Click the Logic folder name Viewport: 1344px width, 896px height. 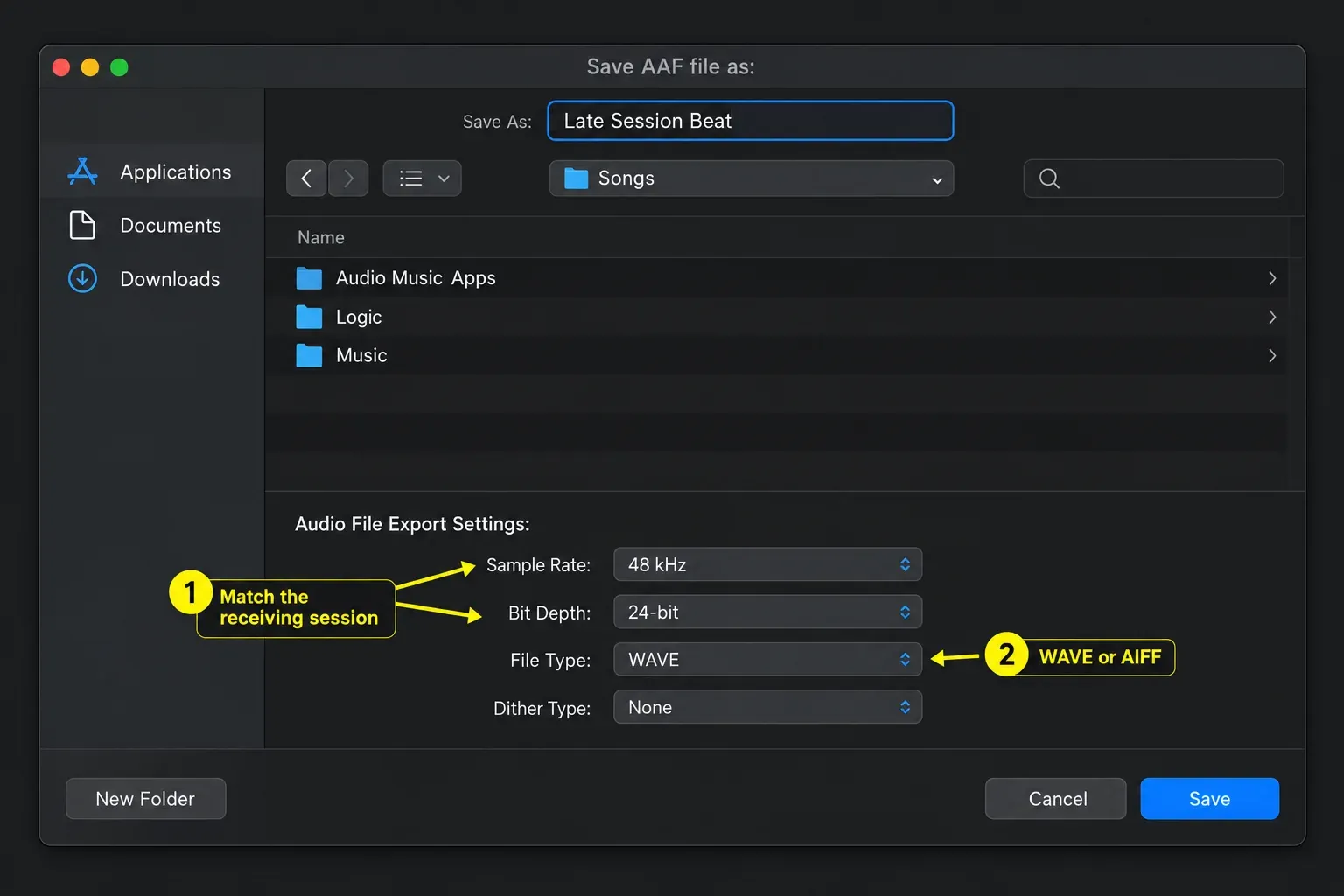click(x=359, y=318)
